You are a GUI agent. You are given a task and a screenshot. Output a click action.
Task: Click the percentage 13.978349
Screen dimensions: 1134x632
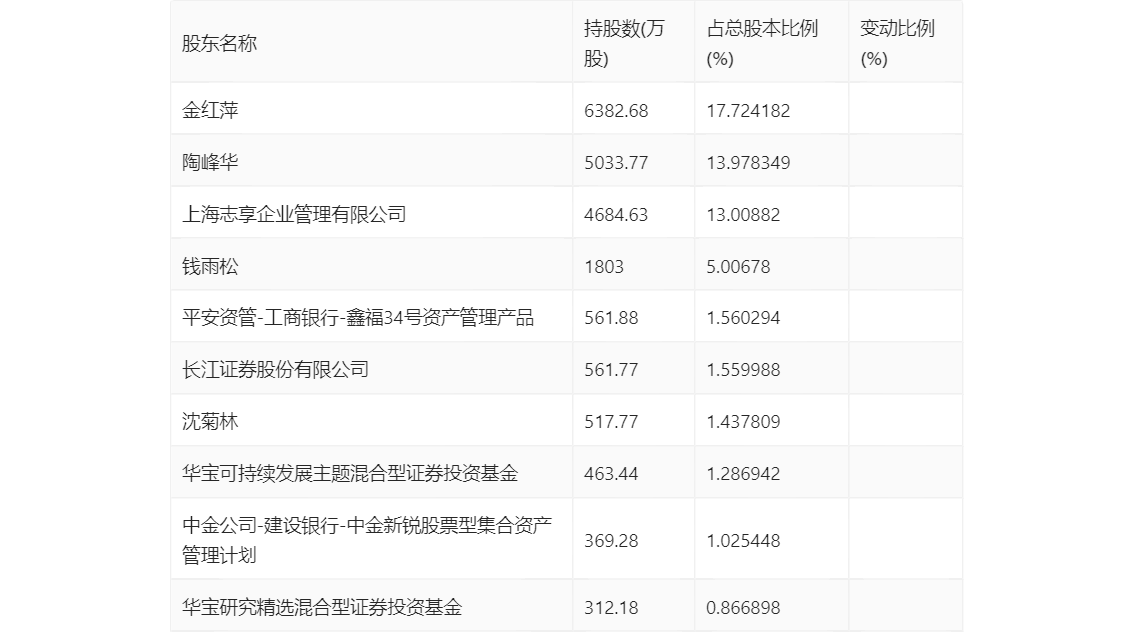point(749,163)
